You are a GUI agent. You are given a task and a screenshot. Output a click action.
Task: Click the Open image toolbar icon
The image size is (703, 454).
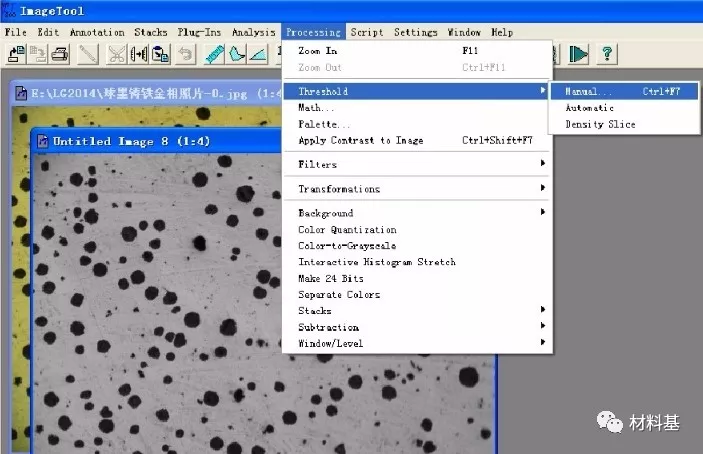pos(16,54)
